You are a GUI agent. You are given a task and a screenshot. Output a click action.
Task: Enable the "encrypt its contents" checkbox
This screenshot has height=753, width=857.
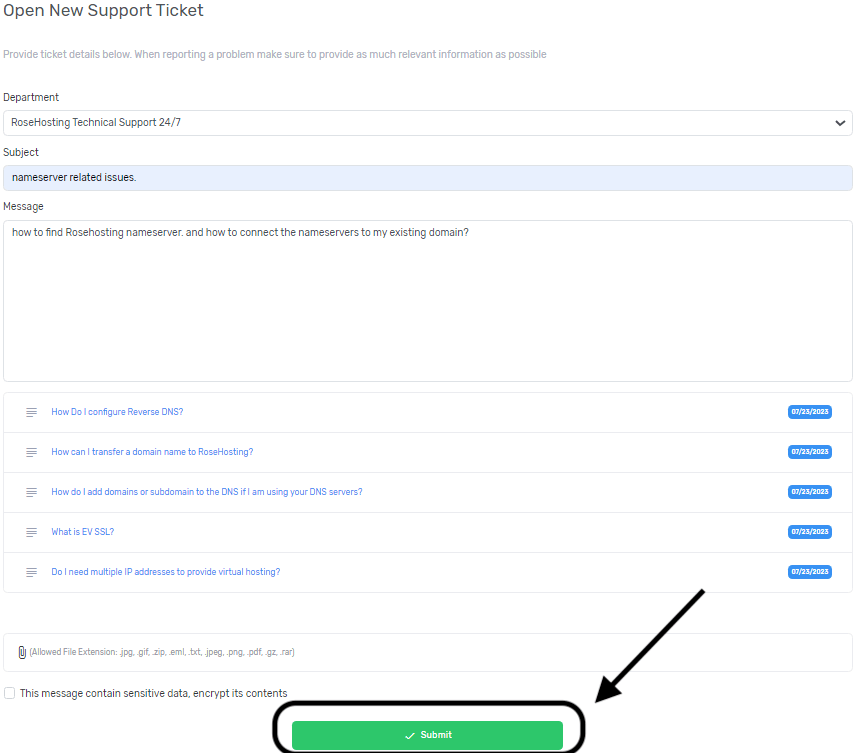tap(9, 692)
